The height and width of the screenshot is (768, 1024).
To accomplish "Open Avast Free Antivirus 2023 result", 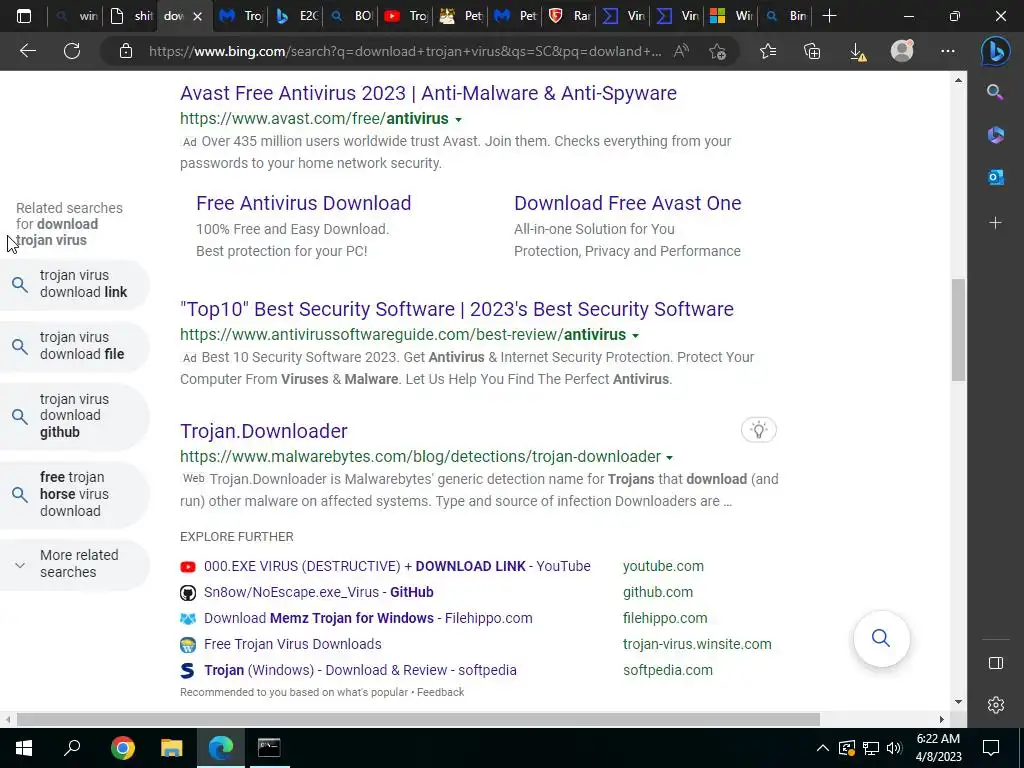I will 428,93.
